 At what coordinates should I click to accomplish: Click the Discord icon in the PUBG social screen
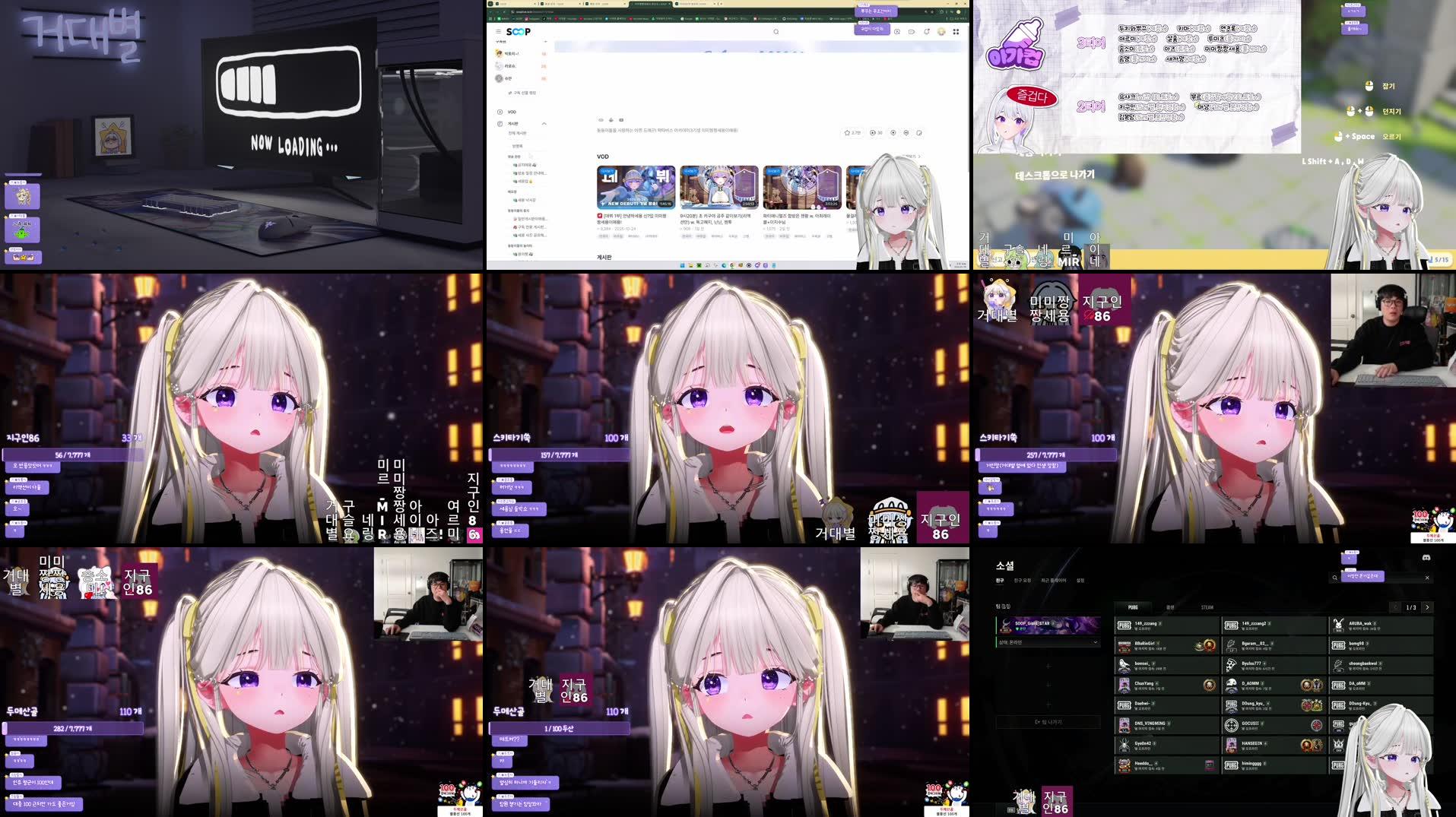click(x=1428, y=558)
